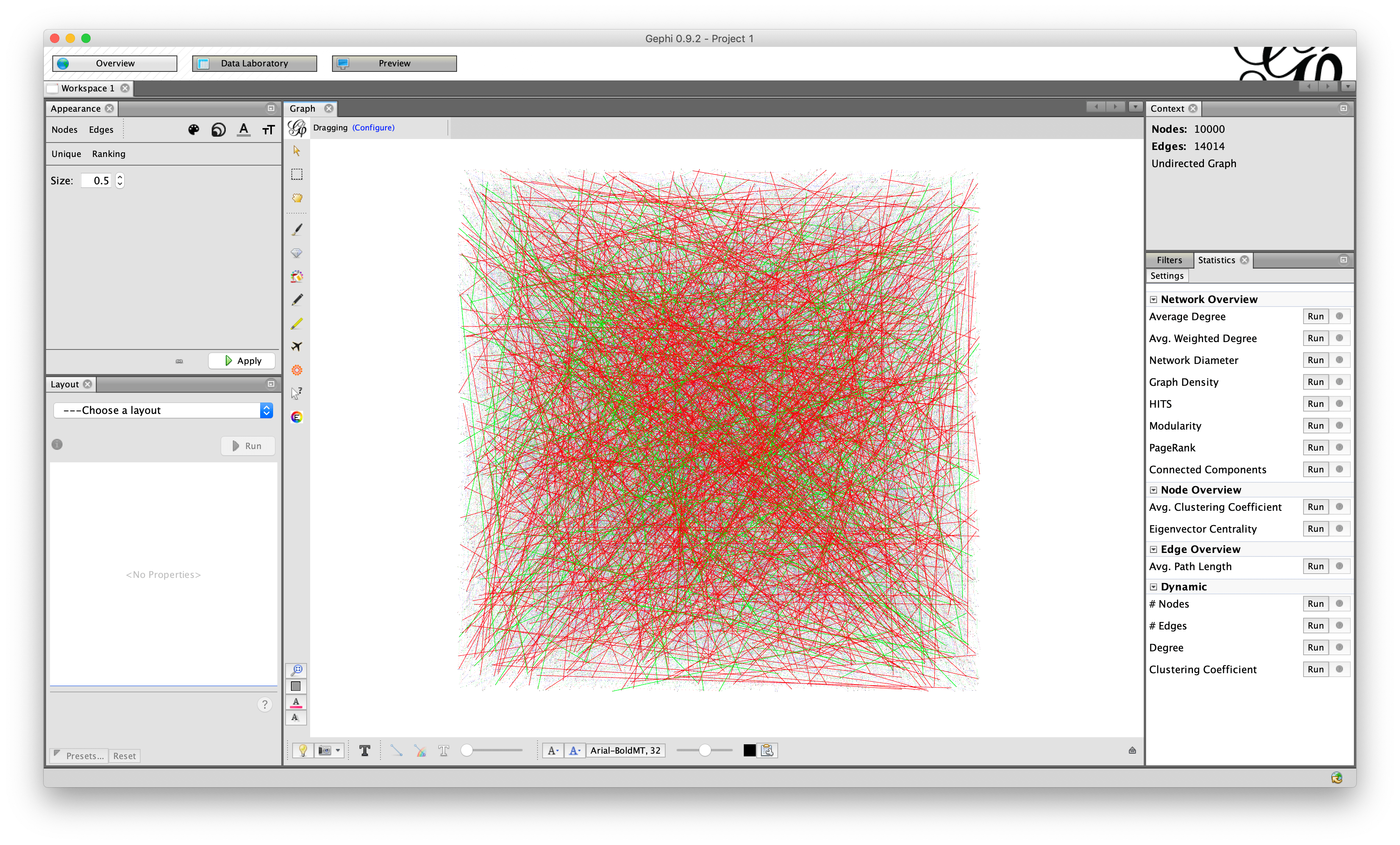Open the Choose a layout dropdown
This screenshot has width=1400, height=845.
pyautogui.click(x=163, y=410)
